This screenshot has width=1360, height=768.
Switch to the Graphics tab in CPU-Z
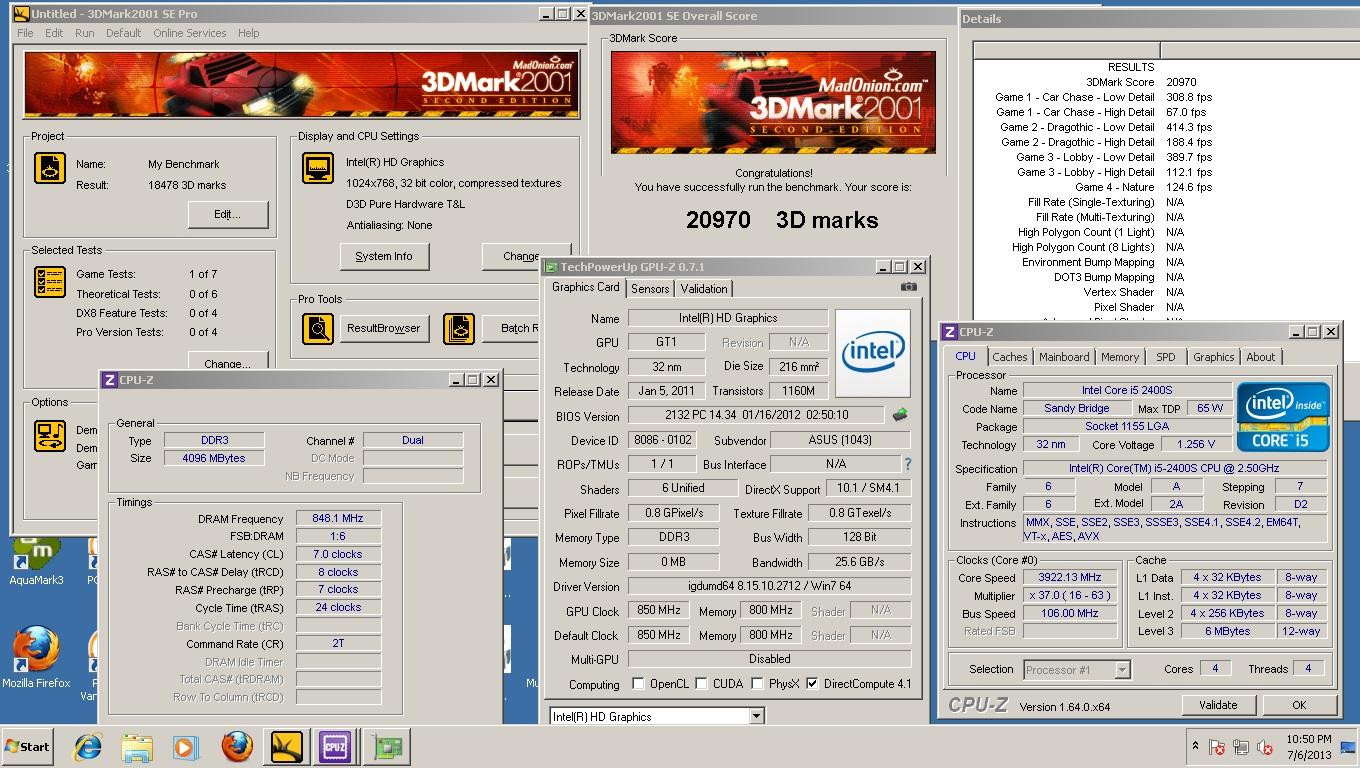1214,357
